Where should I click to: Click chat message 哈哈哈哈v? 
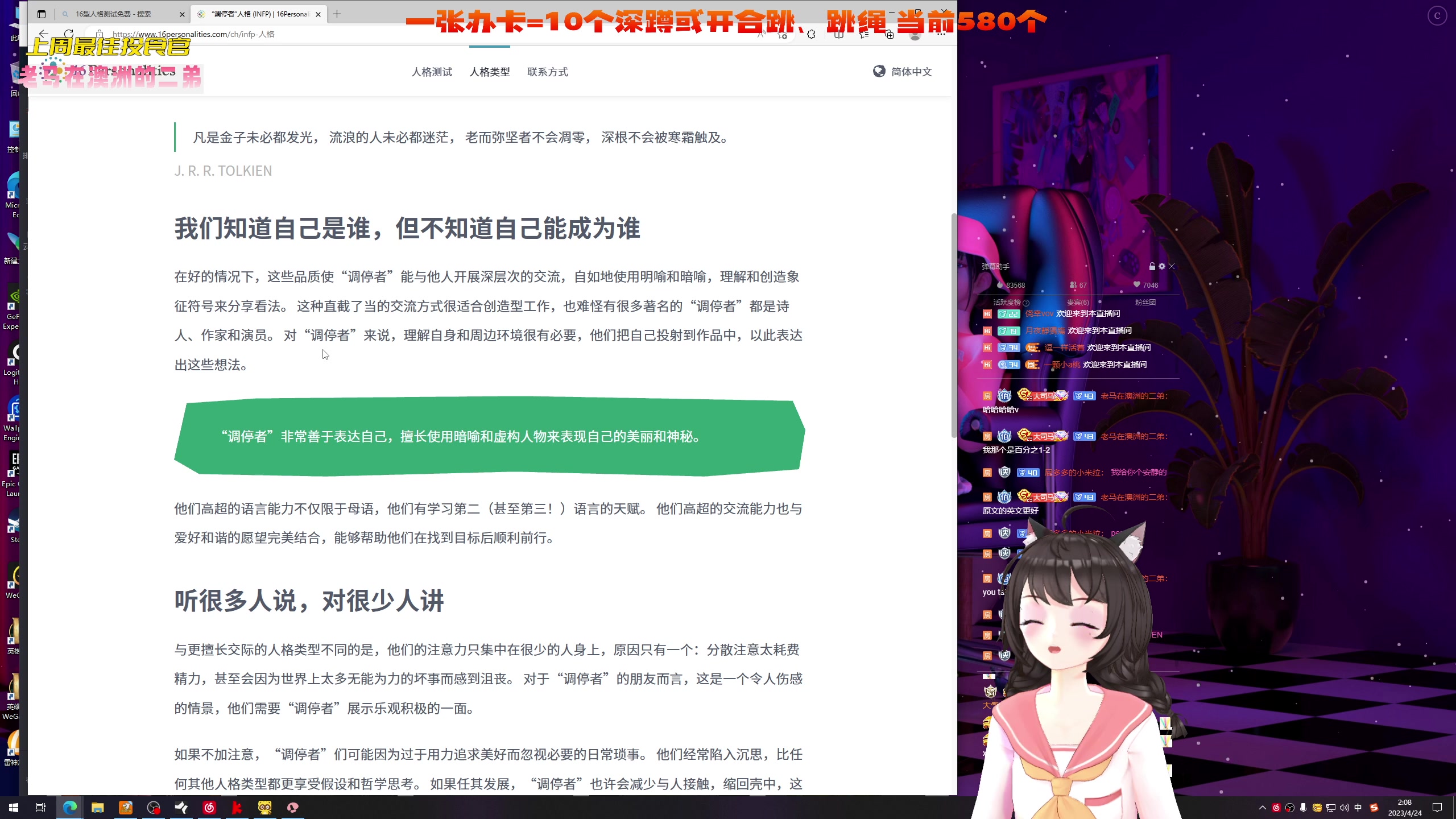point(1000,409)
